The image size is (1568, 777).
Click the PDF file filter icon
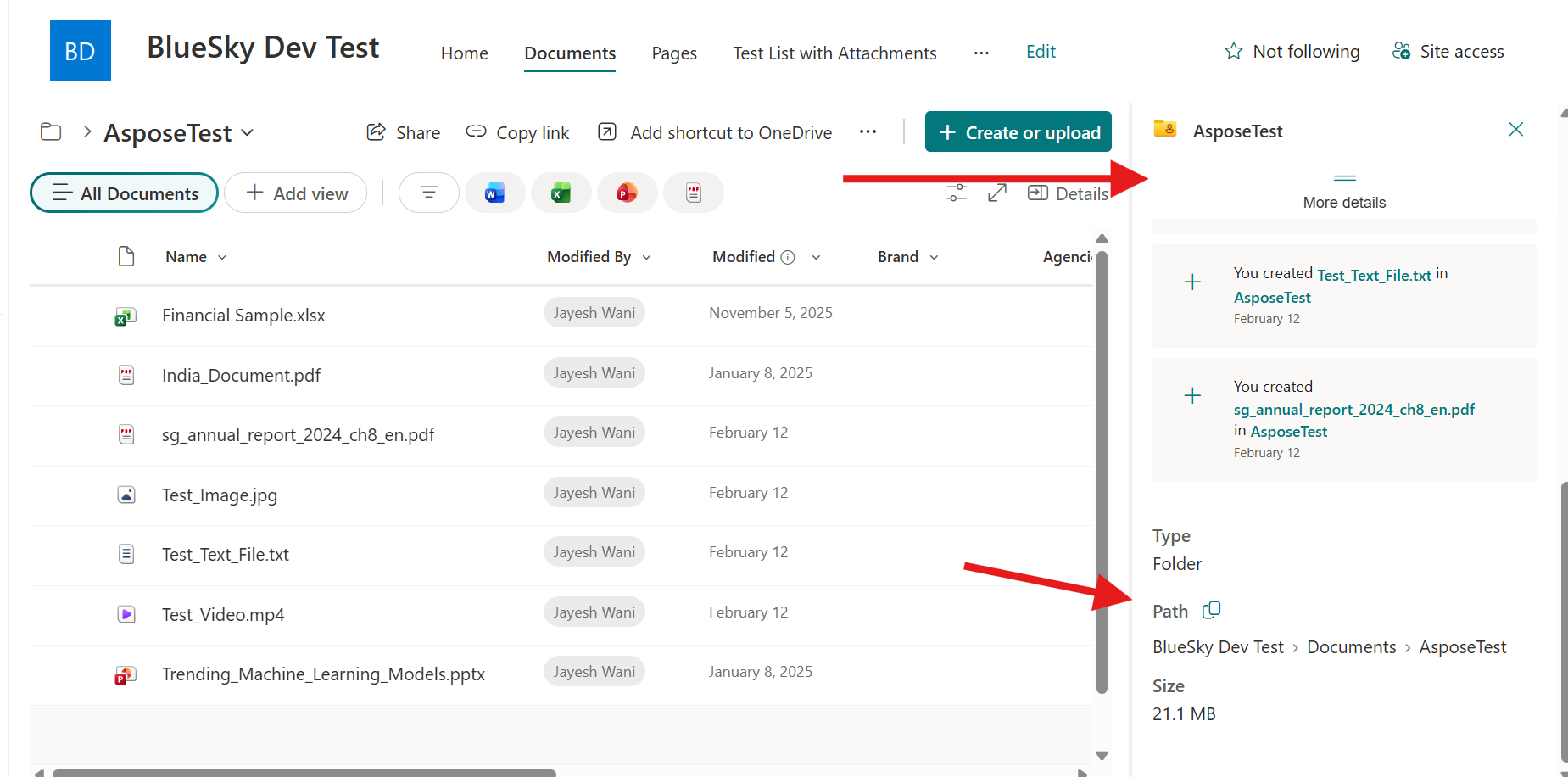click(693, 193)
